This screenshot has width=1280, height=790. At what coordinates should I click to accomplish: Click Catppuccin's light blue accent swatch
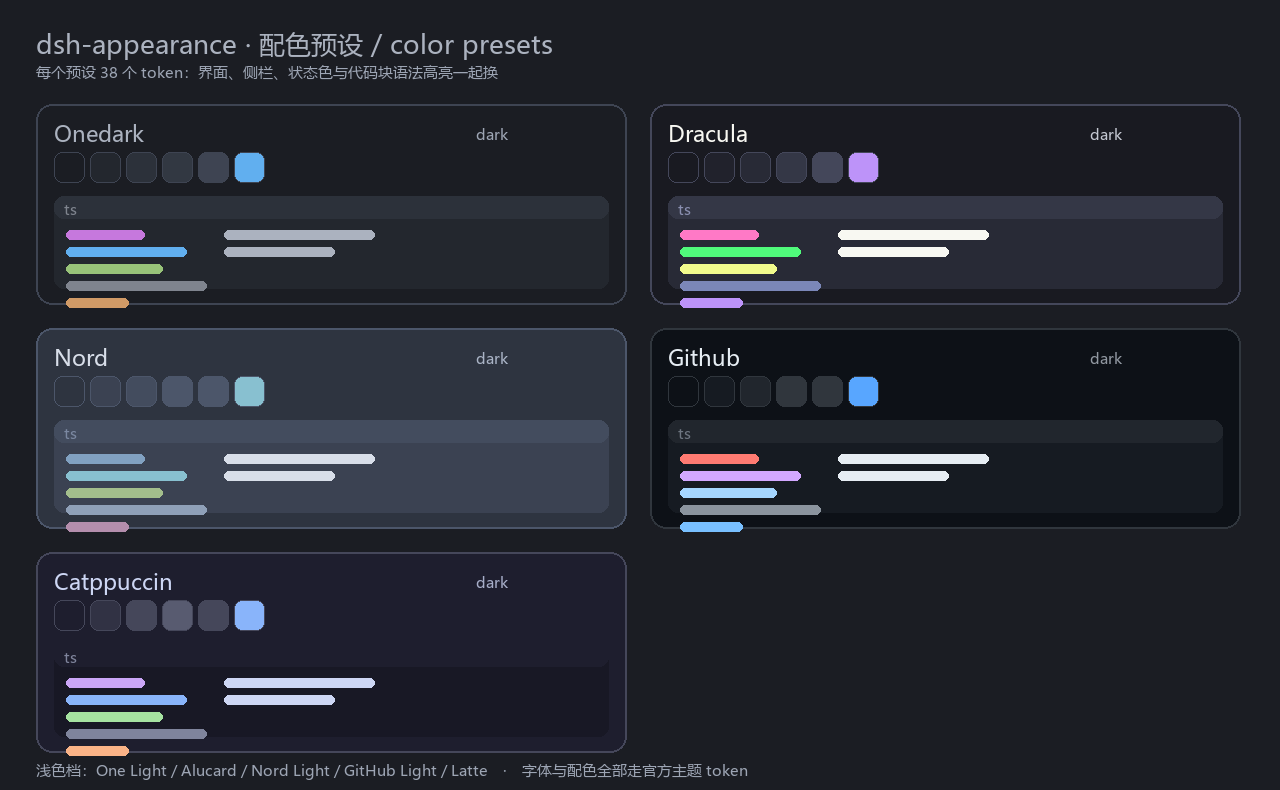coord(249,616)
